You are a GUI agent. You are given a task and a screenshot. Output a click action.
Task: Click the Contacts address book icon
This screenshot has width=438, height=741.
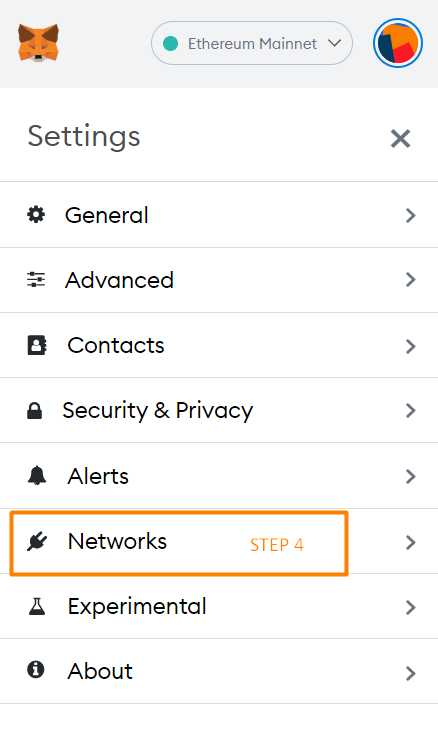coord(36,345)
